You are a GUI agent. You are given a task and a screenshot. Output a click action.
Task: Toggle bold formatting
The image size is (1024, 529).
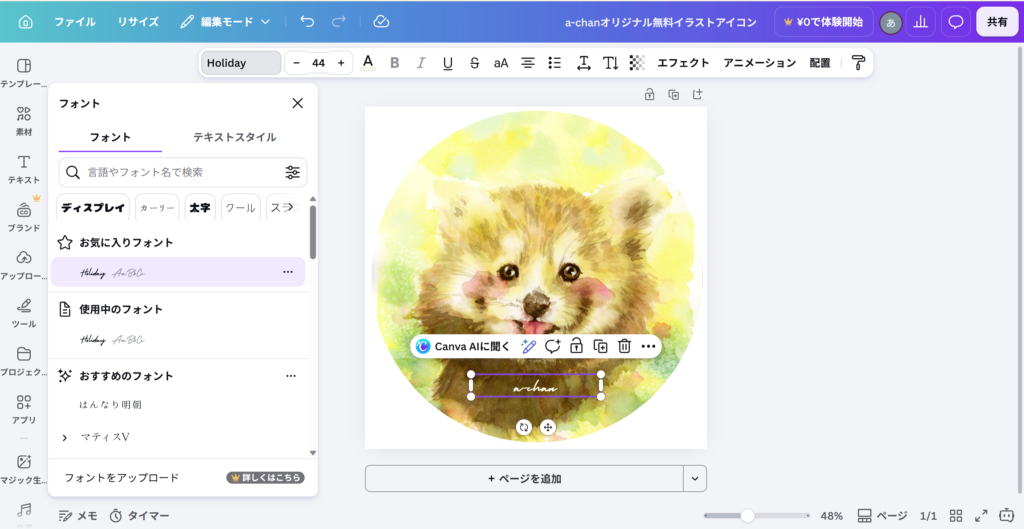point(394,63)
